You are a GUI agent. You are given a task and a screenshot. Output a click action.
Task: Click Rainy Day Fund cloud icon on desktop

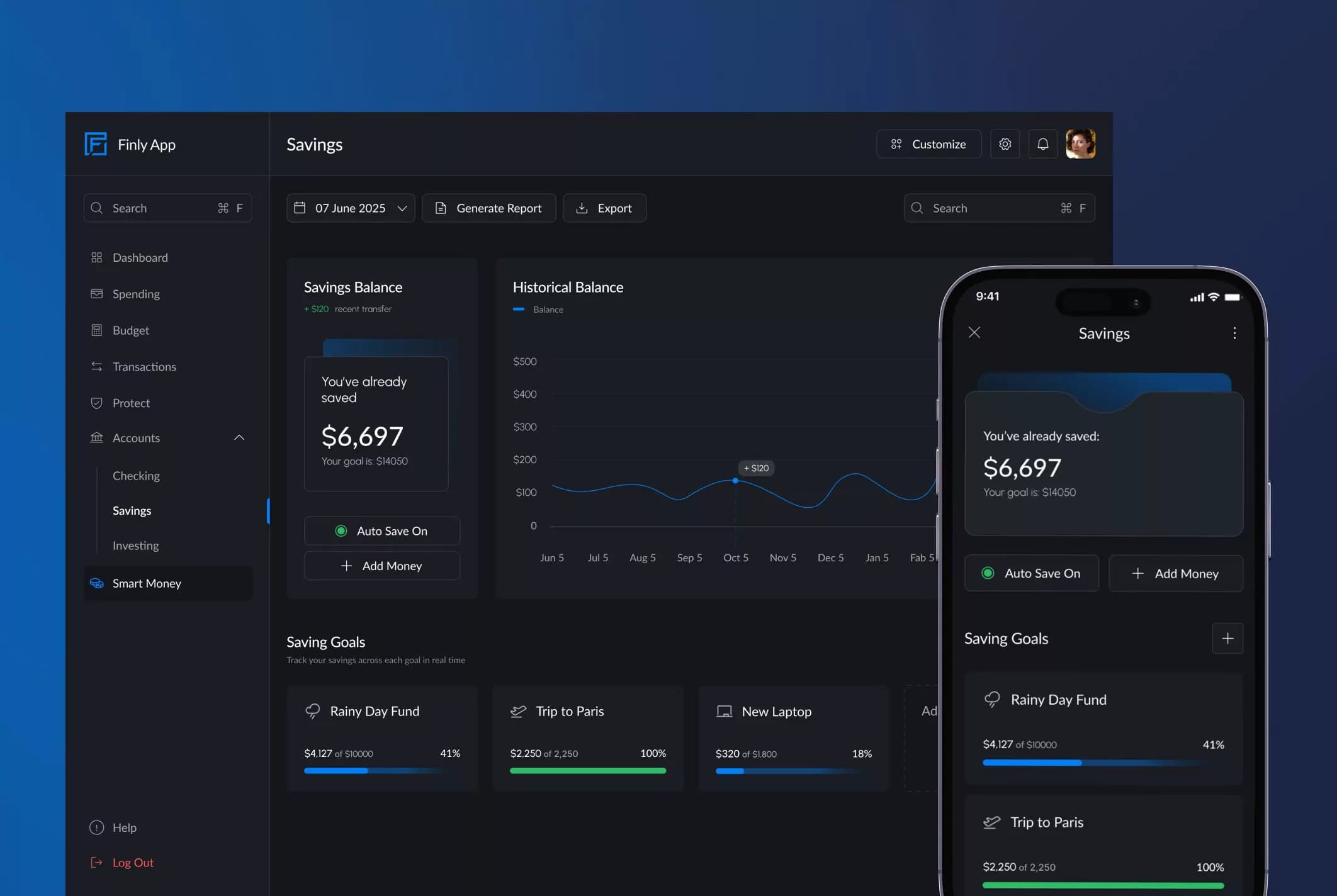pos(313,711)
